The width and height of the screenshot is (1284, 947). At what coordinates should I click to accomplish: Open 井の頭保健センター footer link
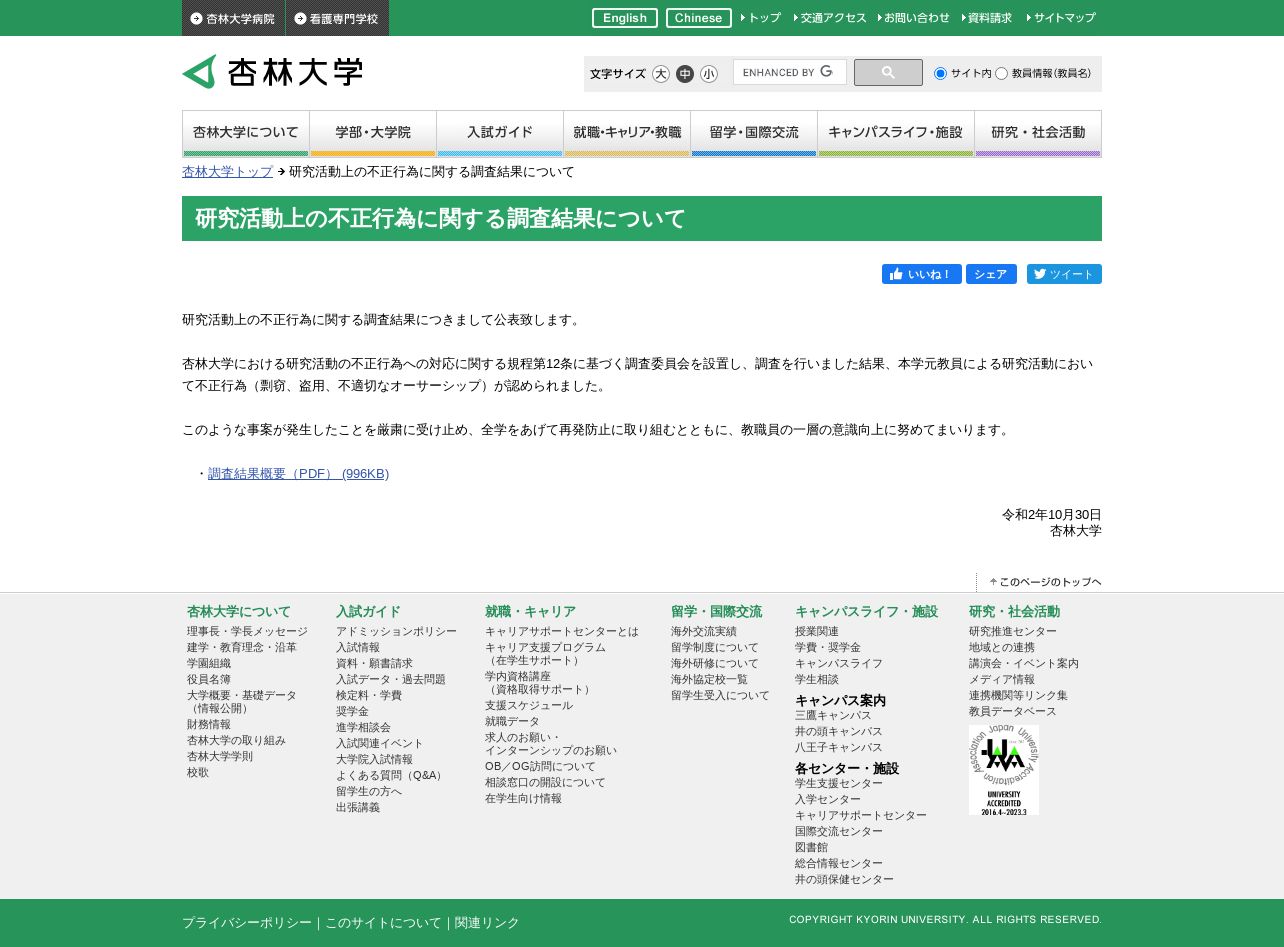(844, 880)
